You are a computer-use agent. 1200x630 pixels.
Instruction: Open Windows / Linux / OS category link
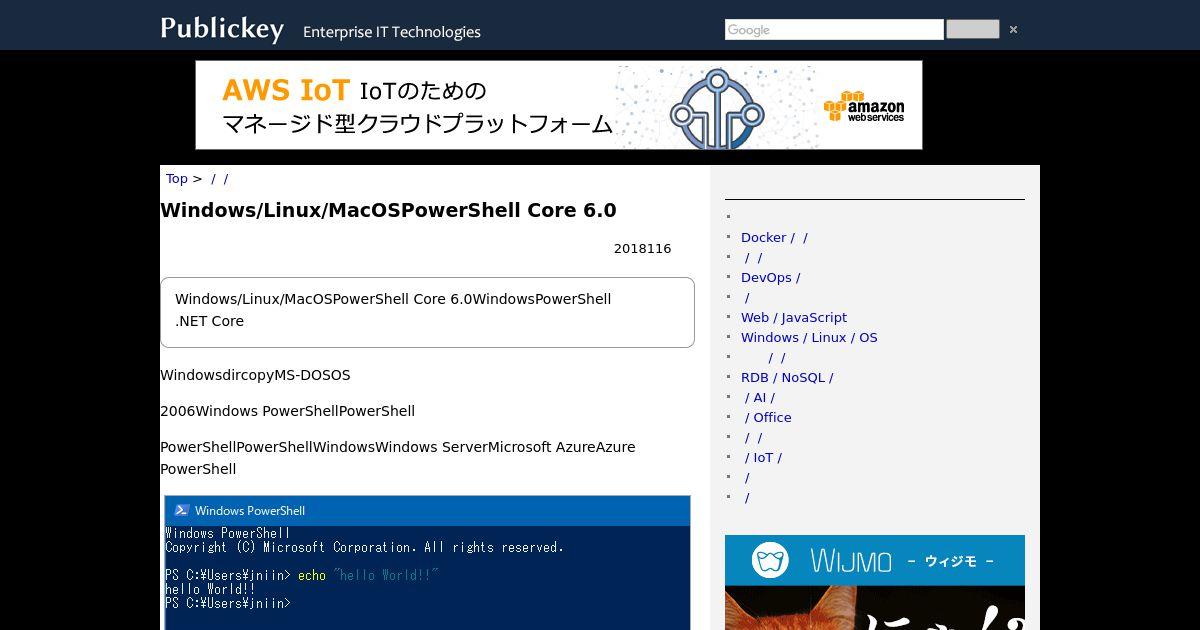pyautogui.click(x=809, y=338)
